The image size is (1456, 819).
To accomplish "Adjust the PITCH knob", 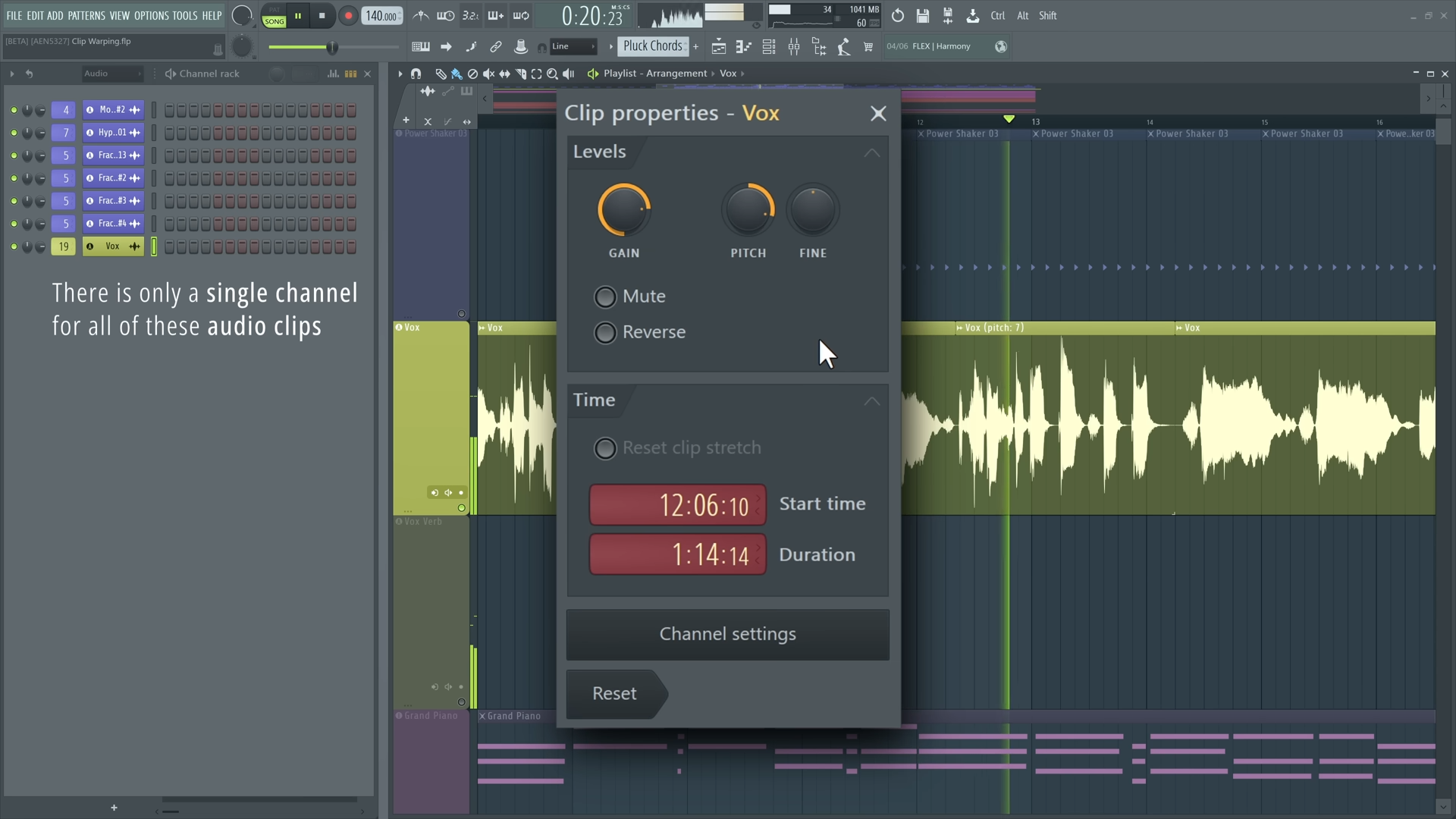I will coord(748,210).
